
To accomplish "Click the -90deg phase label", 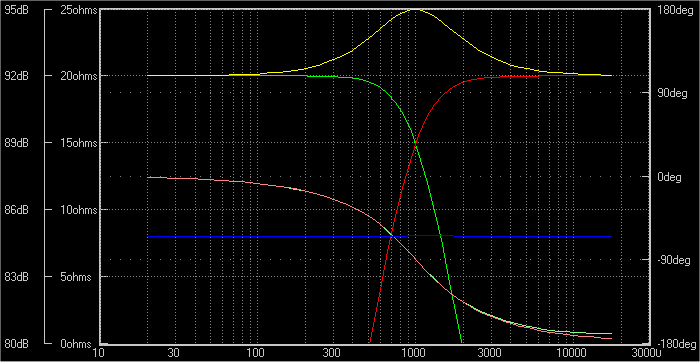I will pos(675,260).
